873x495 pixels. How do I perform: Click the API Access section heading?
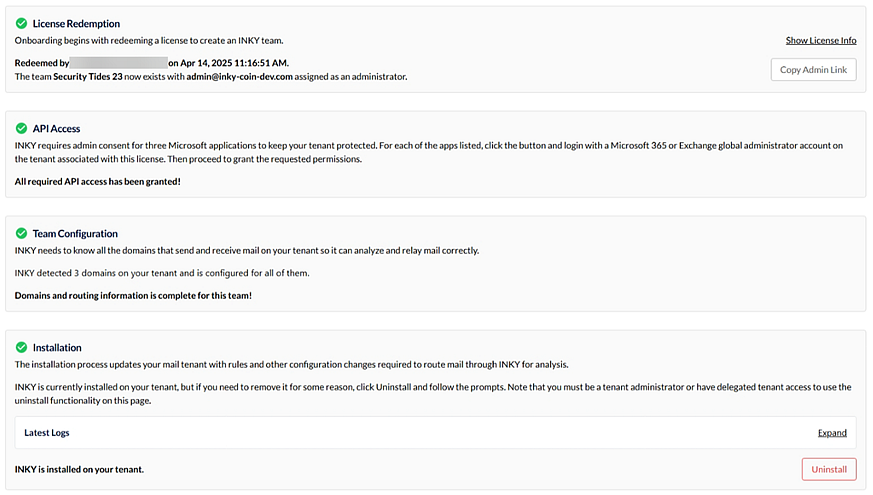(56, 129)
